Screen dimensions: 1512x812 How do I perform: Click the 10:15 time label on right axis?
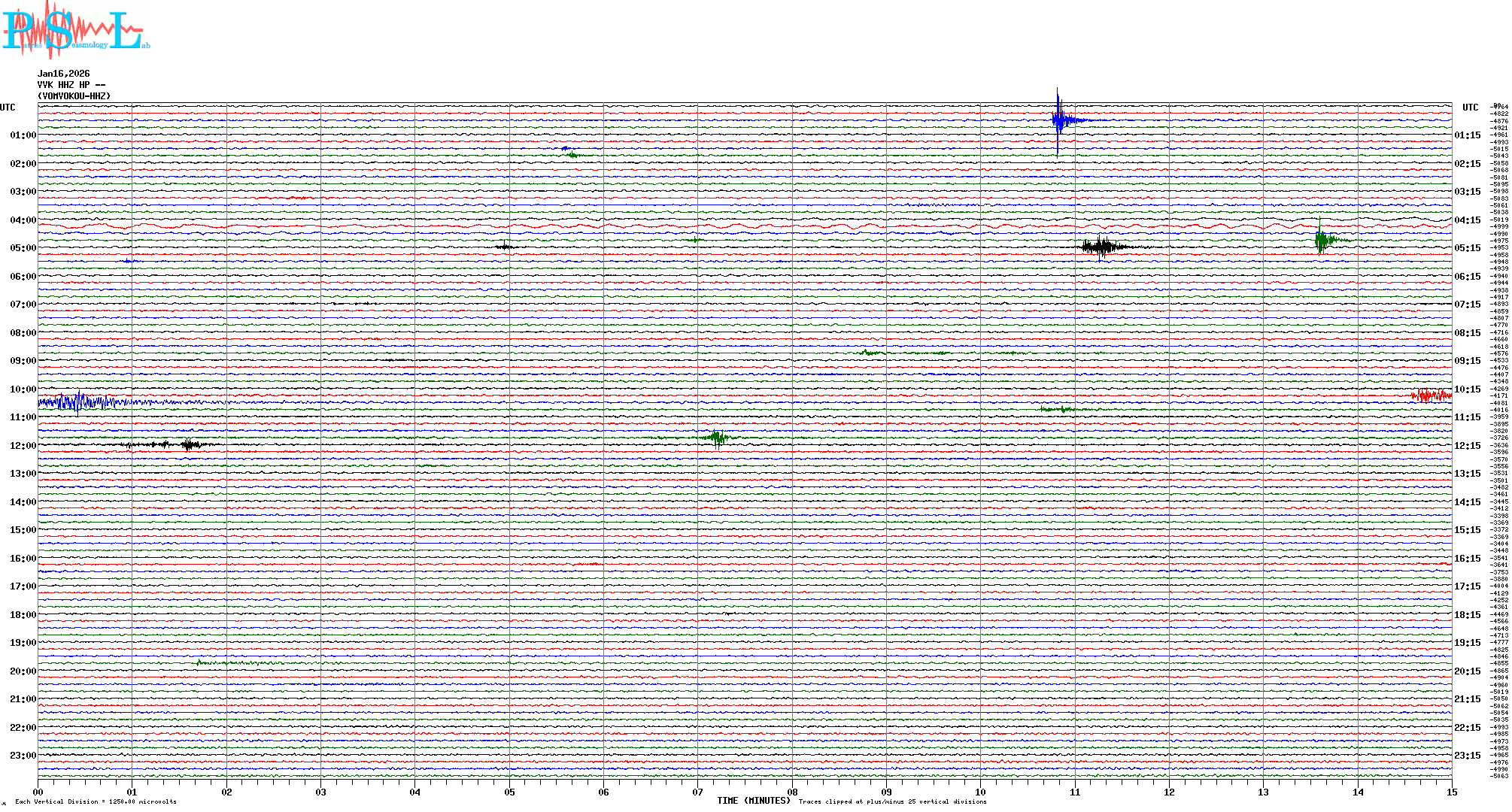tap(1467, 389)
